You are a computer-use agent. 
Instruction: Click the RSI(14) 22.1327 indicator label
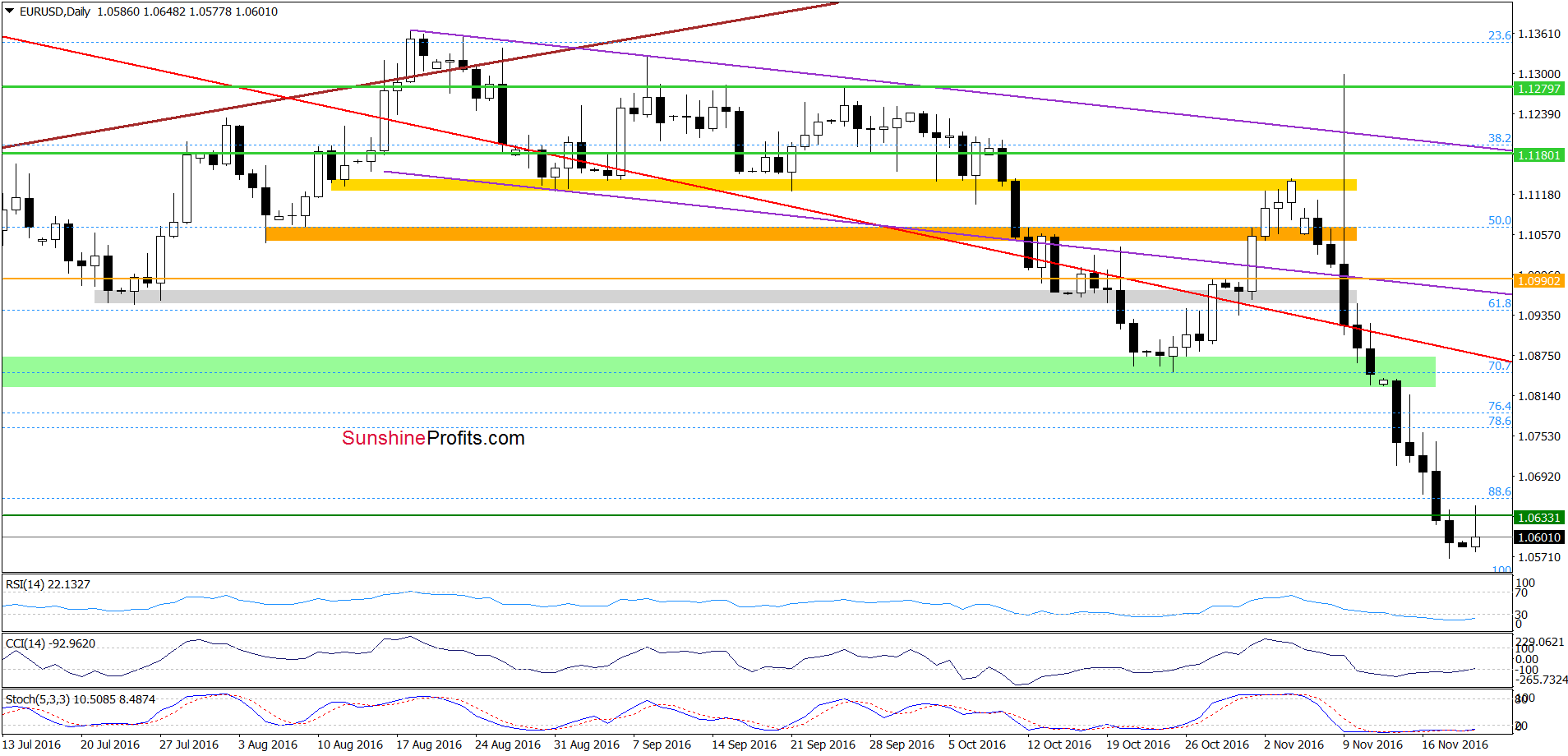point(48,584)
